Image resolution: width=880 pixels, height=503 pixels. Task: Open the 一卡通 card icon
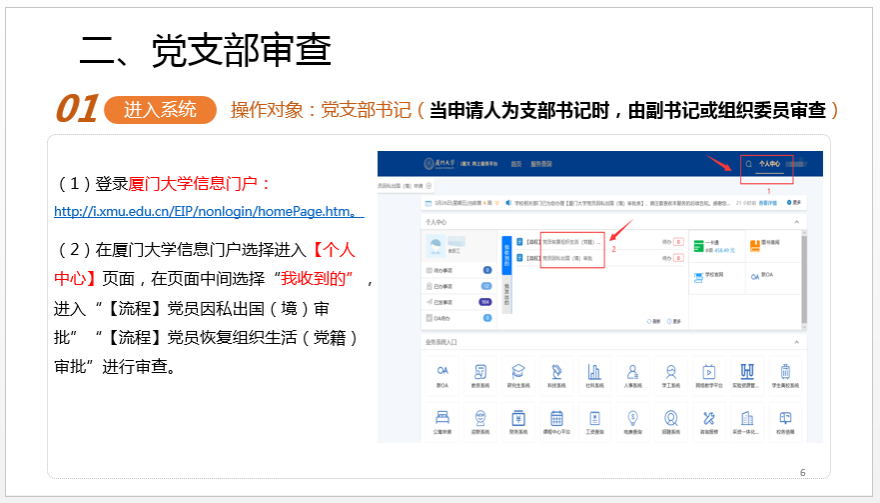point(698,244)
